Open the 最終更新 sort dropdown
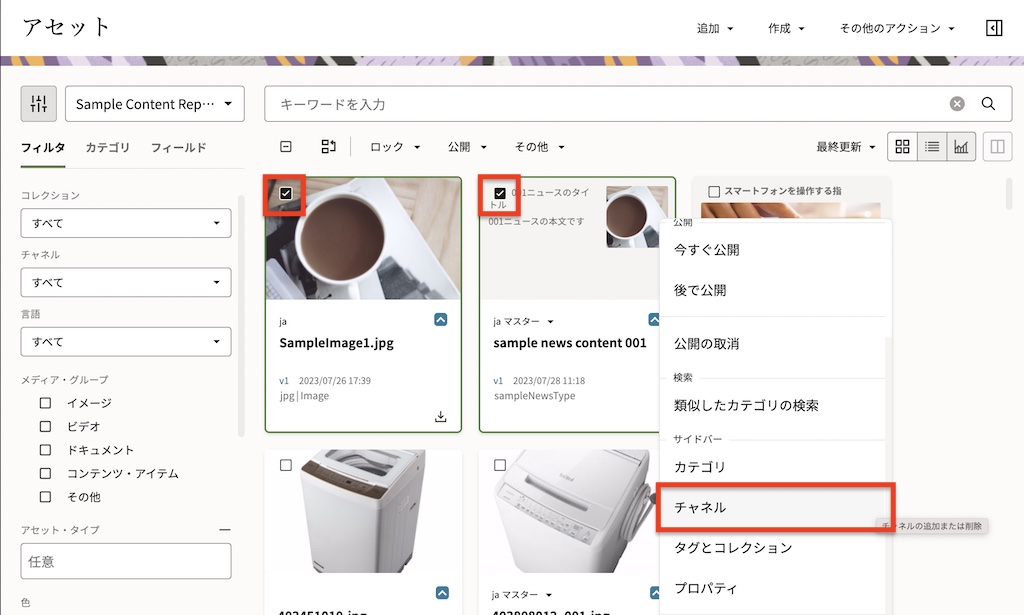Viewport: 1024px width, 615px height. click(x=843, y=146)
